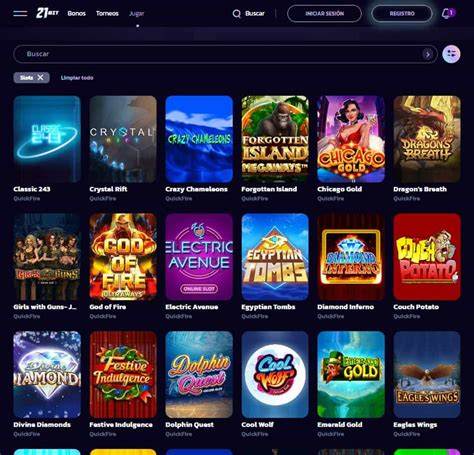Click the Registro button

click(x=402, y=14)
